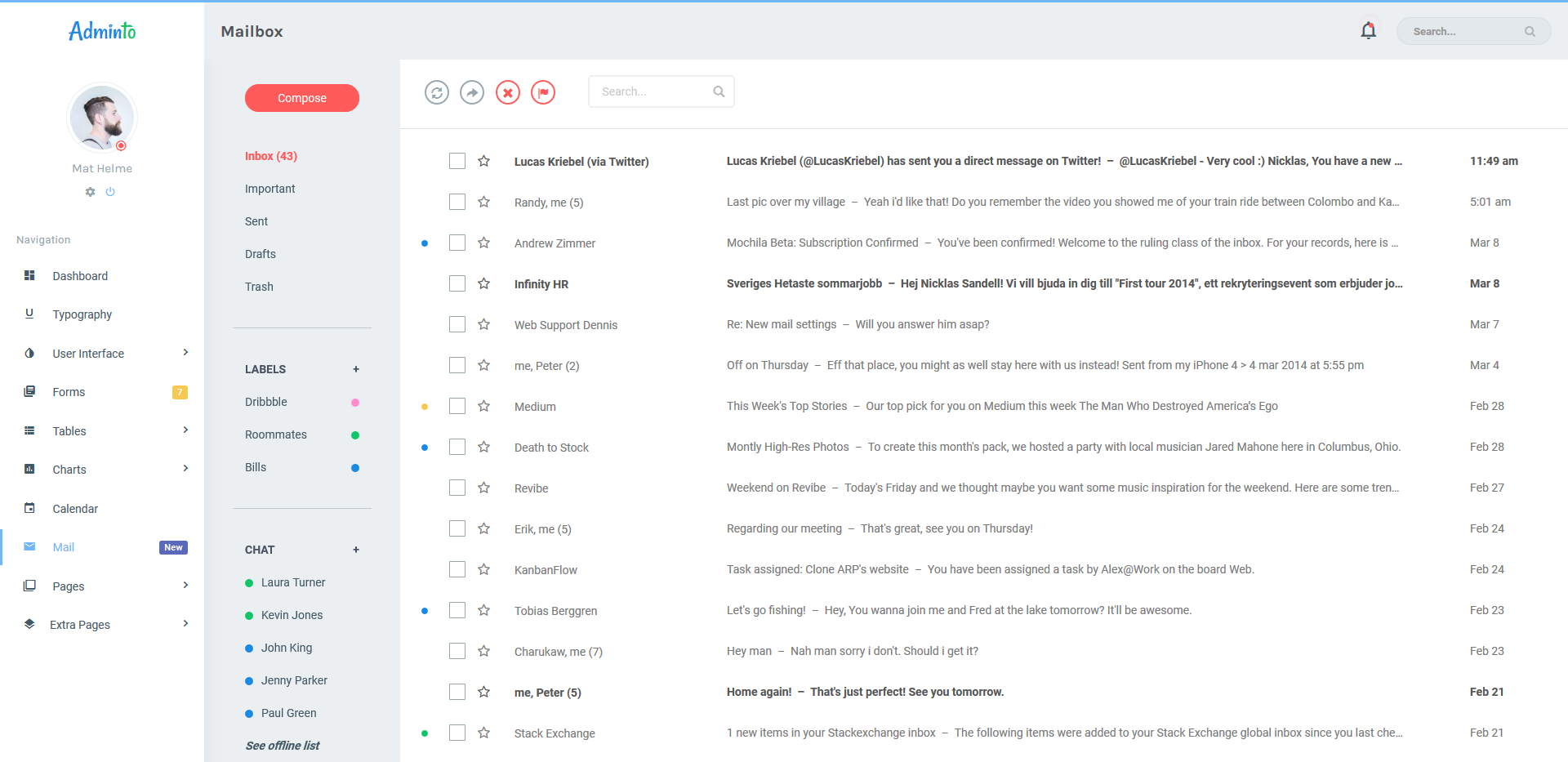Click the logout power icon under Mat Helme

(110, 192)
